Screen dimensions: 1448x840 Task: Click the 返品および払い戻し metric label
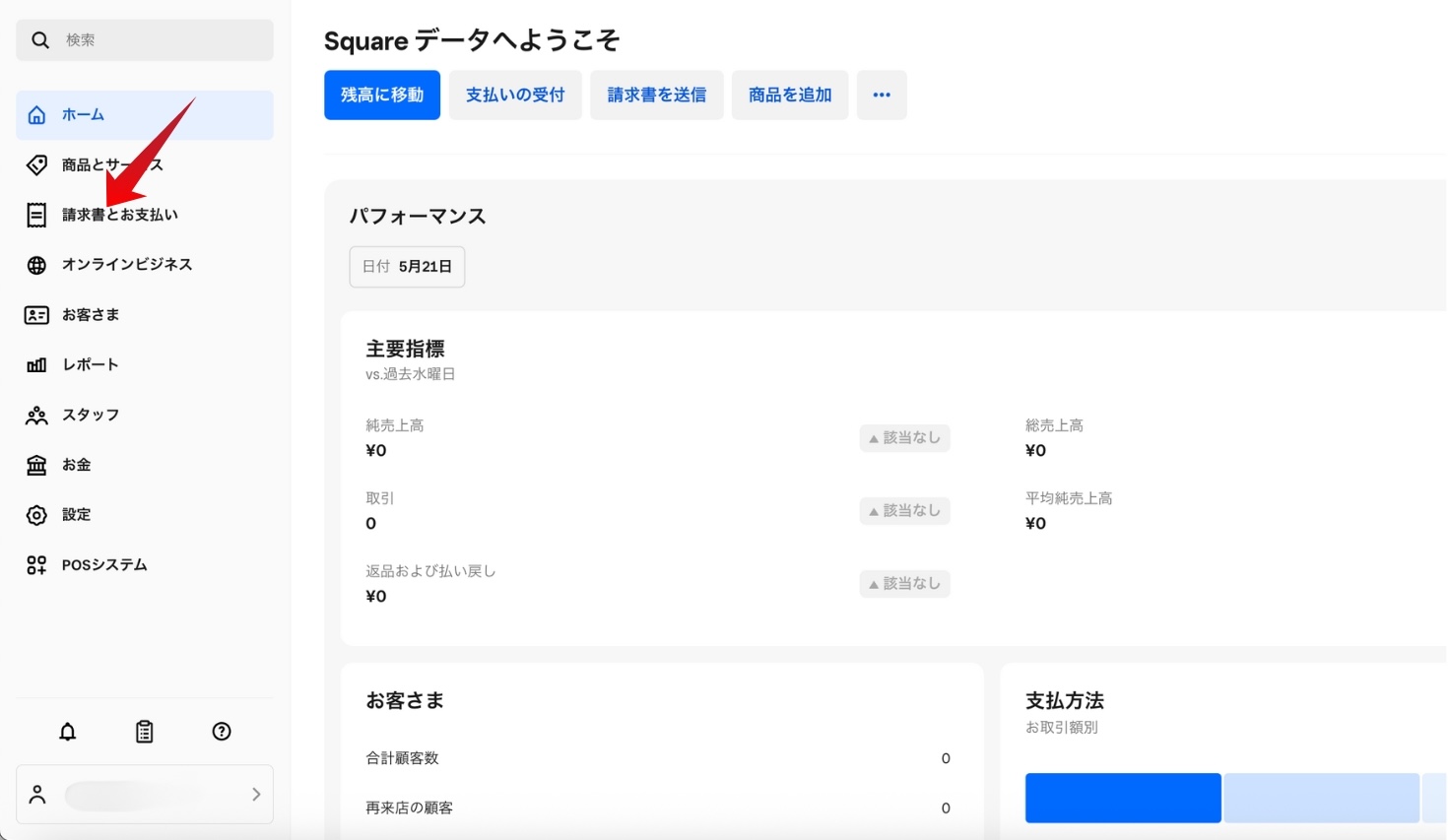coord(430,571)
